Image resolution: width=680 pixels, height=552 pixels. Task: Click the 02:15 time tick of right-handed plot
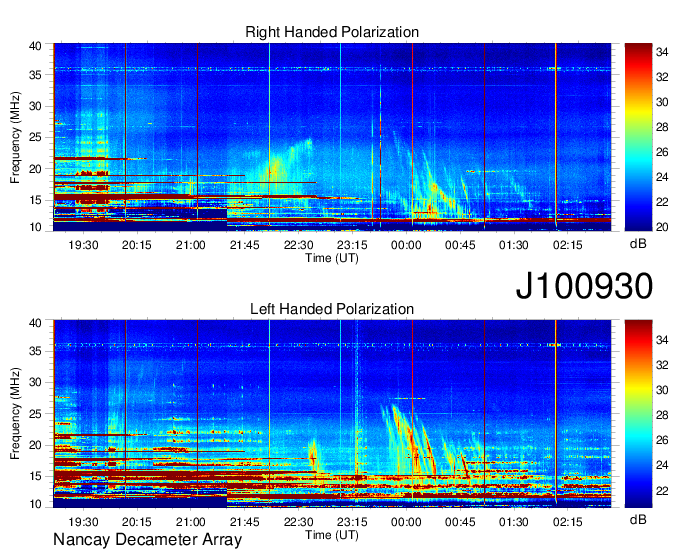[568, 245]
